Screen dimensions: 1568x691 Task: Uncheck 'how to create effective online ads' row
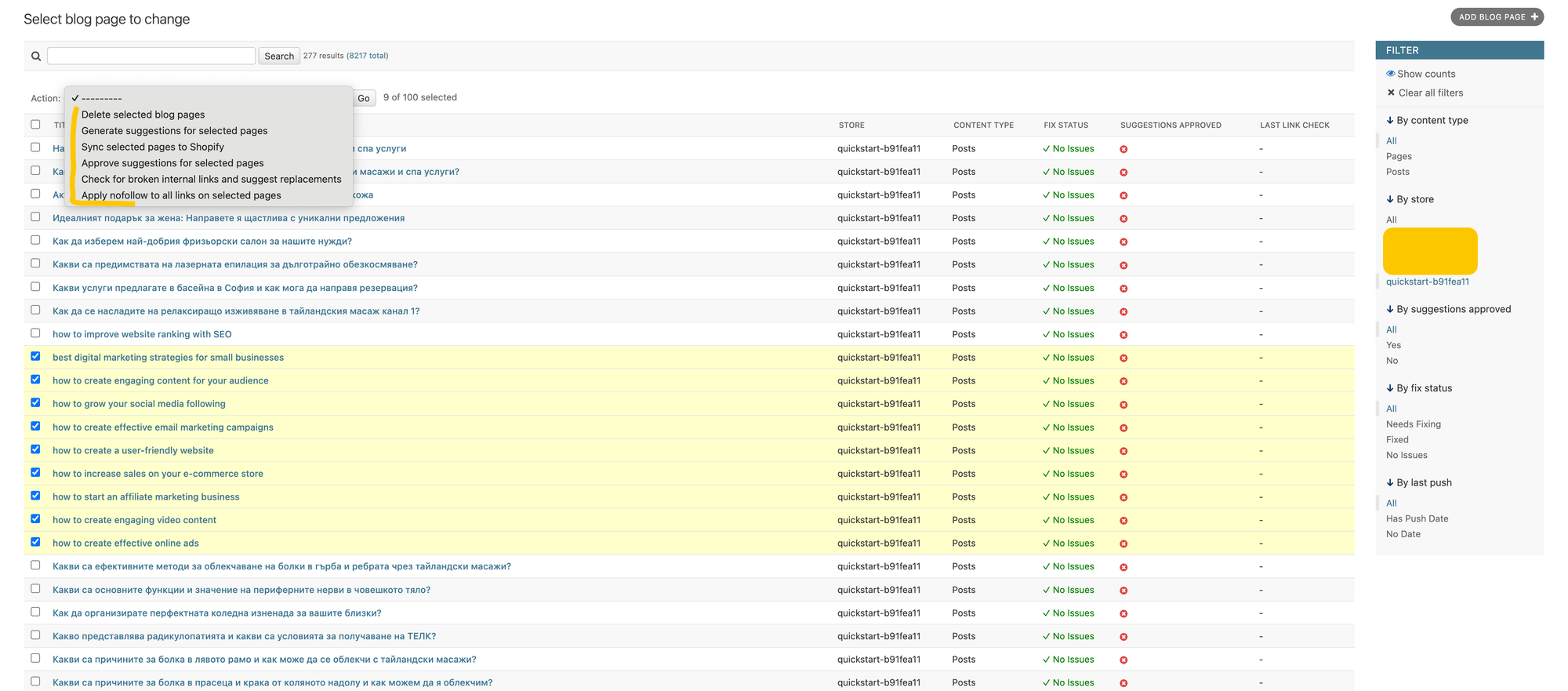[x=35, y=542]
